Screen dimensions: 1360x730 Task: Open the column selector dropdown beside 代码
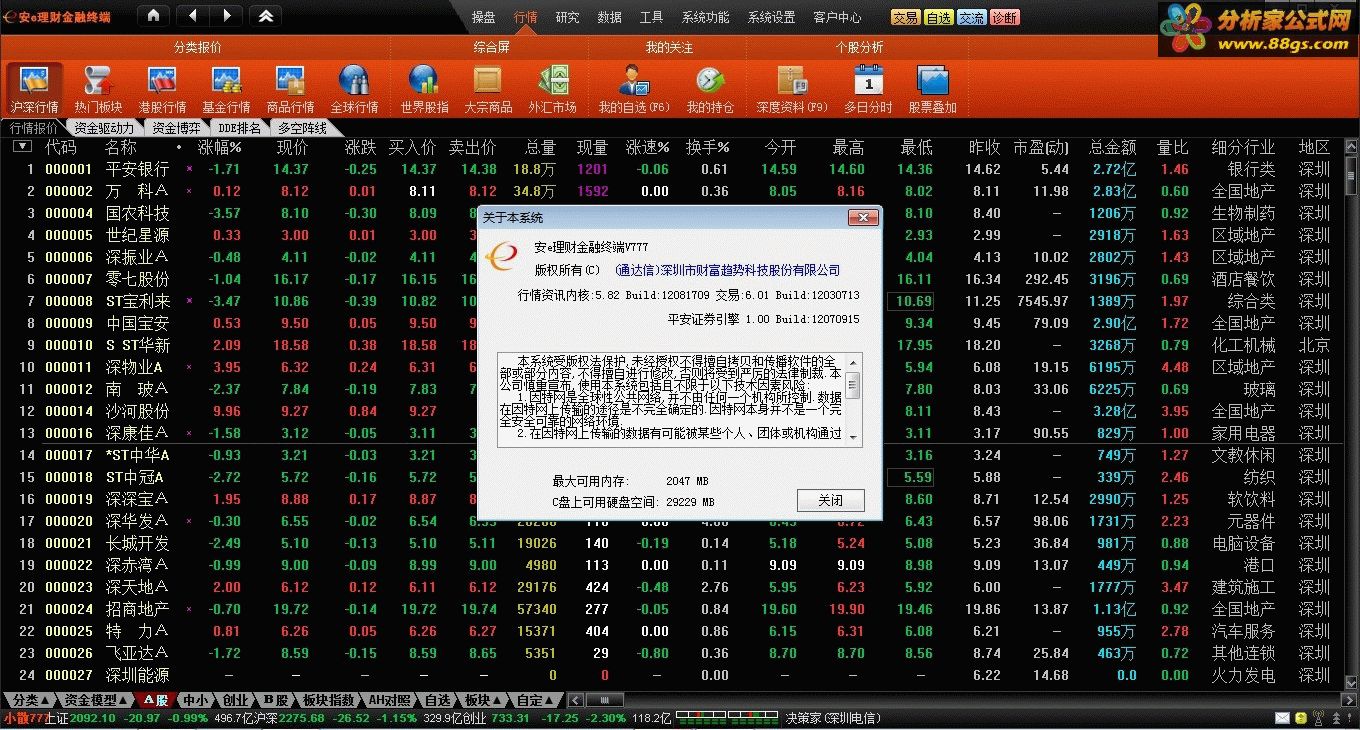[22, 147]
